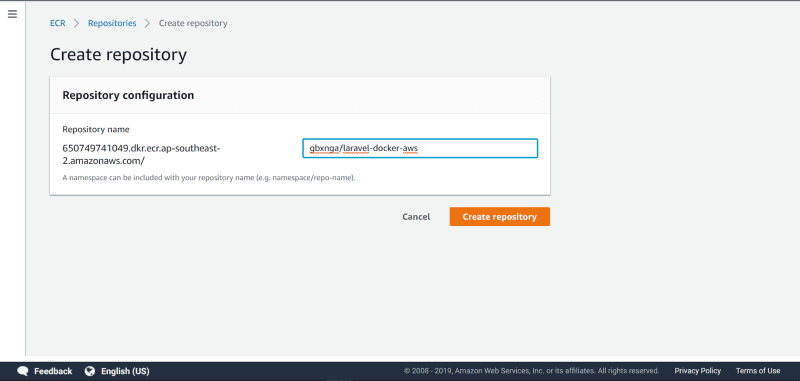Click the Create repository page title
This screenshot has width=800, height=381.
[x=118, y=55]
